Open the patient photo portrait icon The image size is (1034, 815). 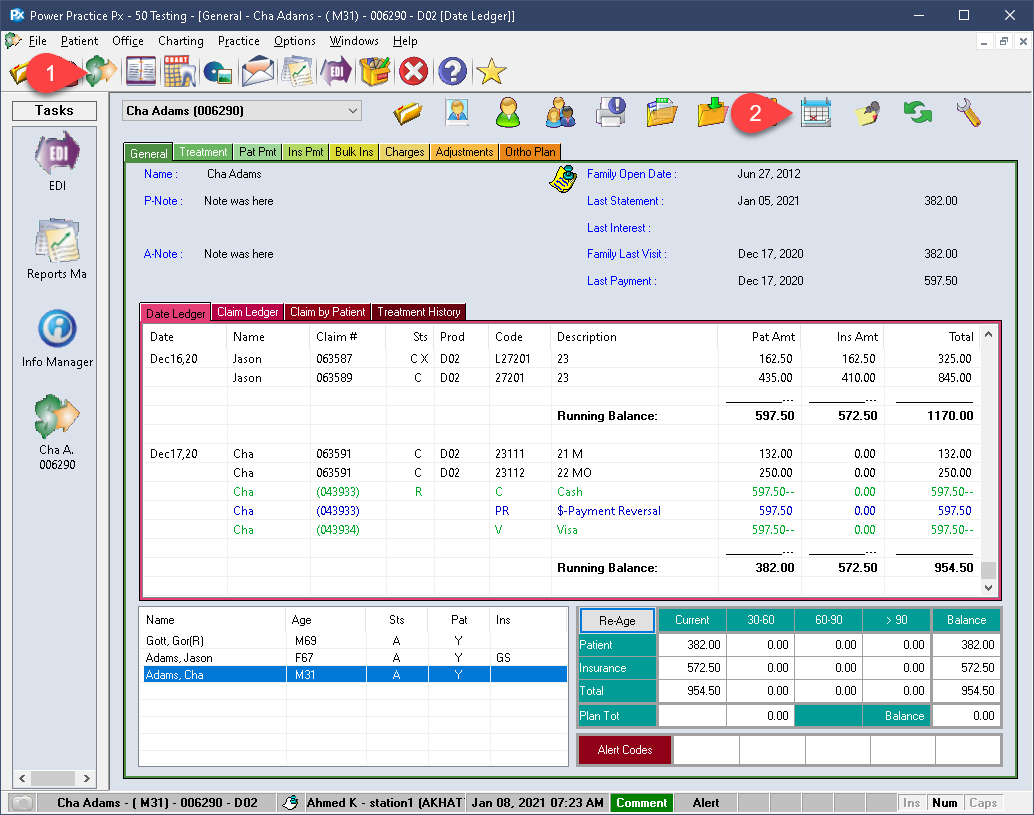pos(457,112)
